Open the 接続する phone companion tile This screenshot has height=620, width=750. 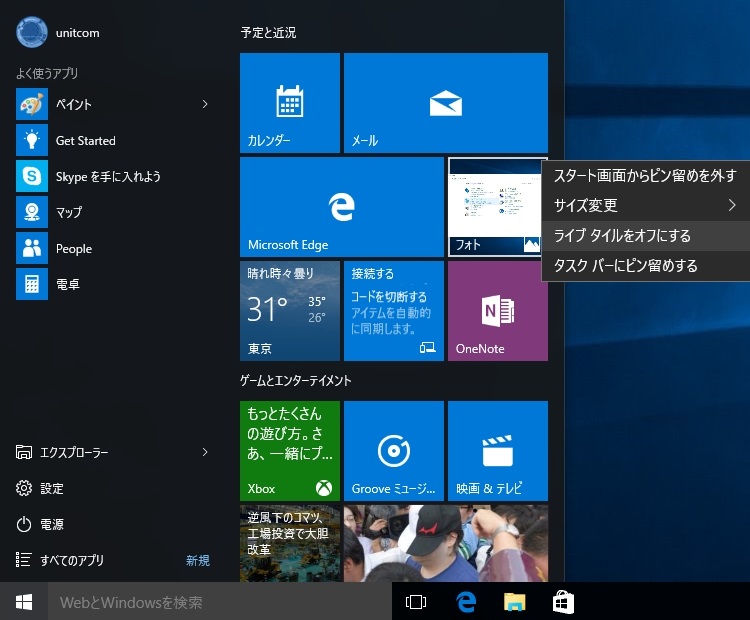394,311
